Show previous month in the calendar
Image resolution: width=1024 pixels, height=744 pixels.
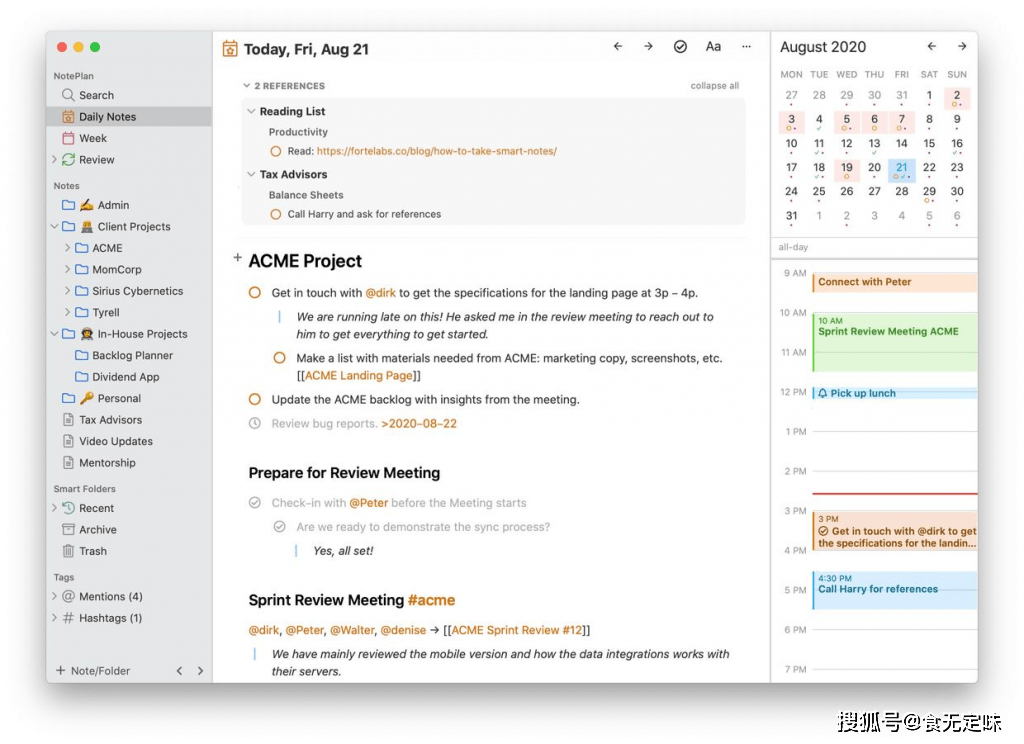pyautogui.click(x=931, y=46)
